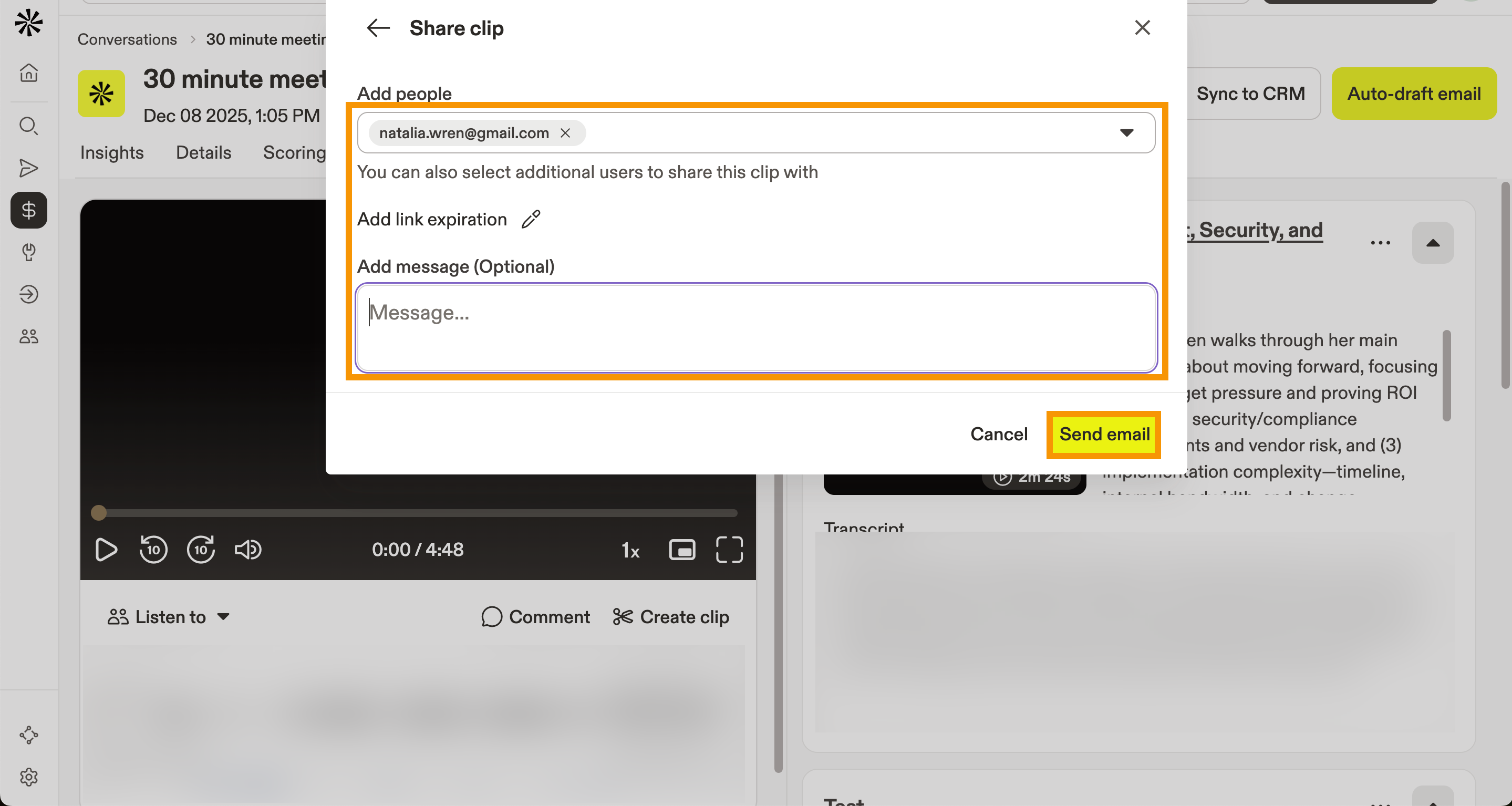Remove natalia.wren@gmail.com from recipients
This screenshot has height=806, width=1512.
pyautogui.click(x=565, y=133)
